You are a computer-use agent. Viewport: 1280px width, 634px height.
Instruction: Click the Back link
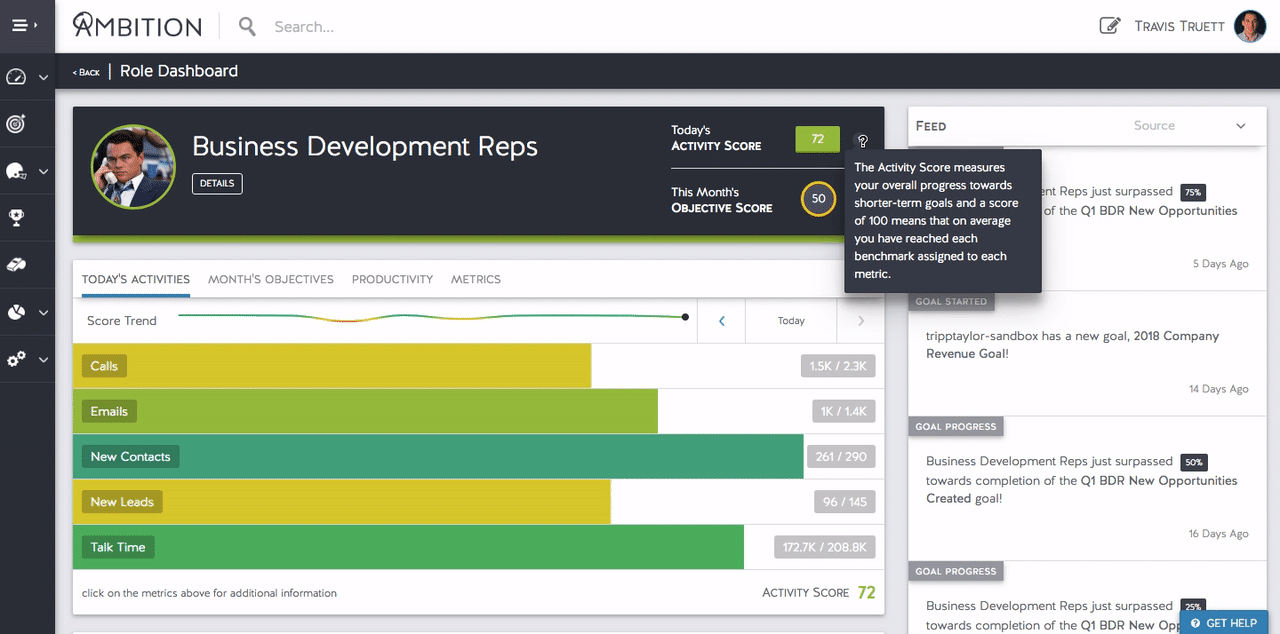86,72
